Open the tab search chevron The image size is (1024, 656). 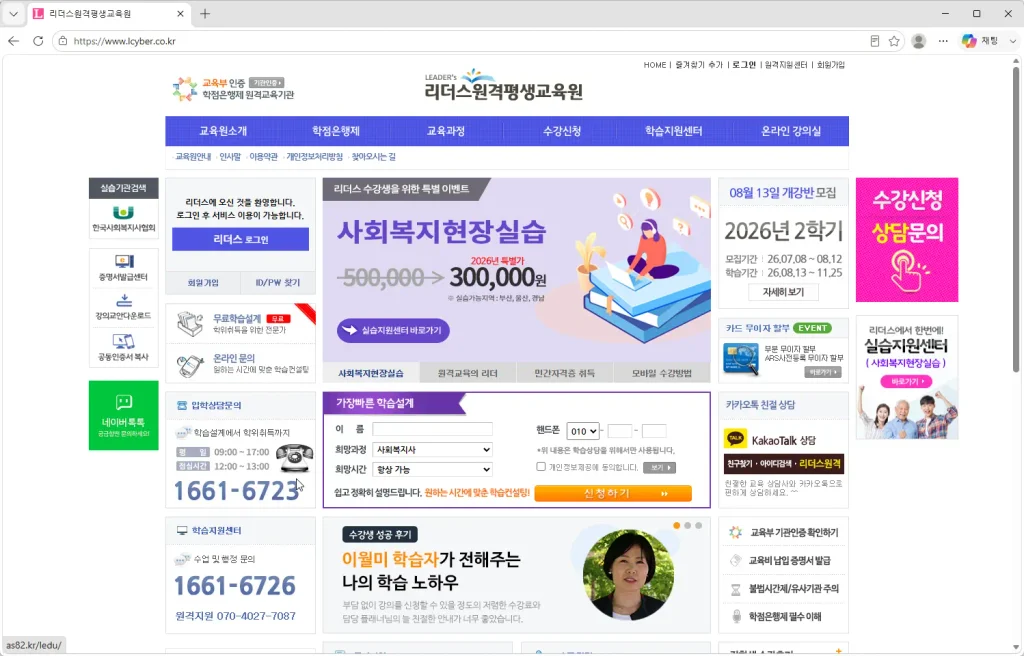[13, 14]
